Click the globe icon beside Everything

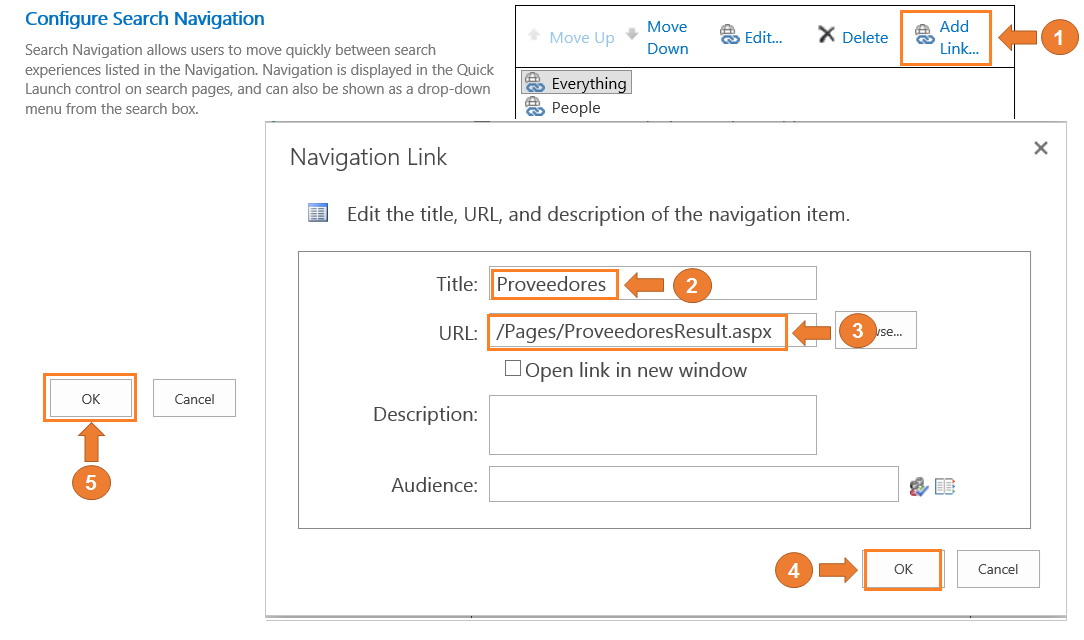point(534,84)
